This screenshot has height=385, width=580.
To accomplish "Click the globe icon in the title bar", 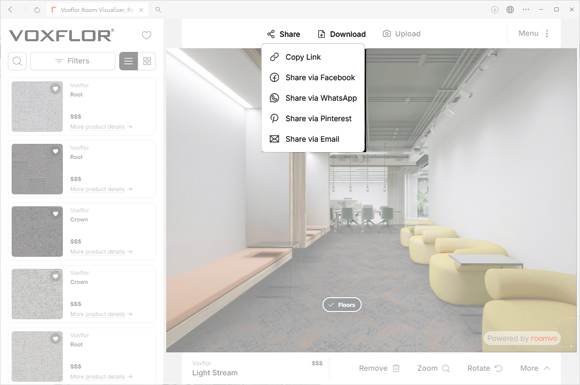I will [x=510, y=10].
